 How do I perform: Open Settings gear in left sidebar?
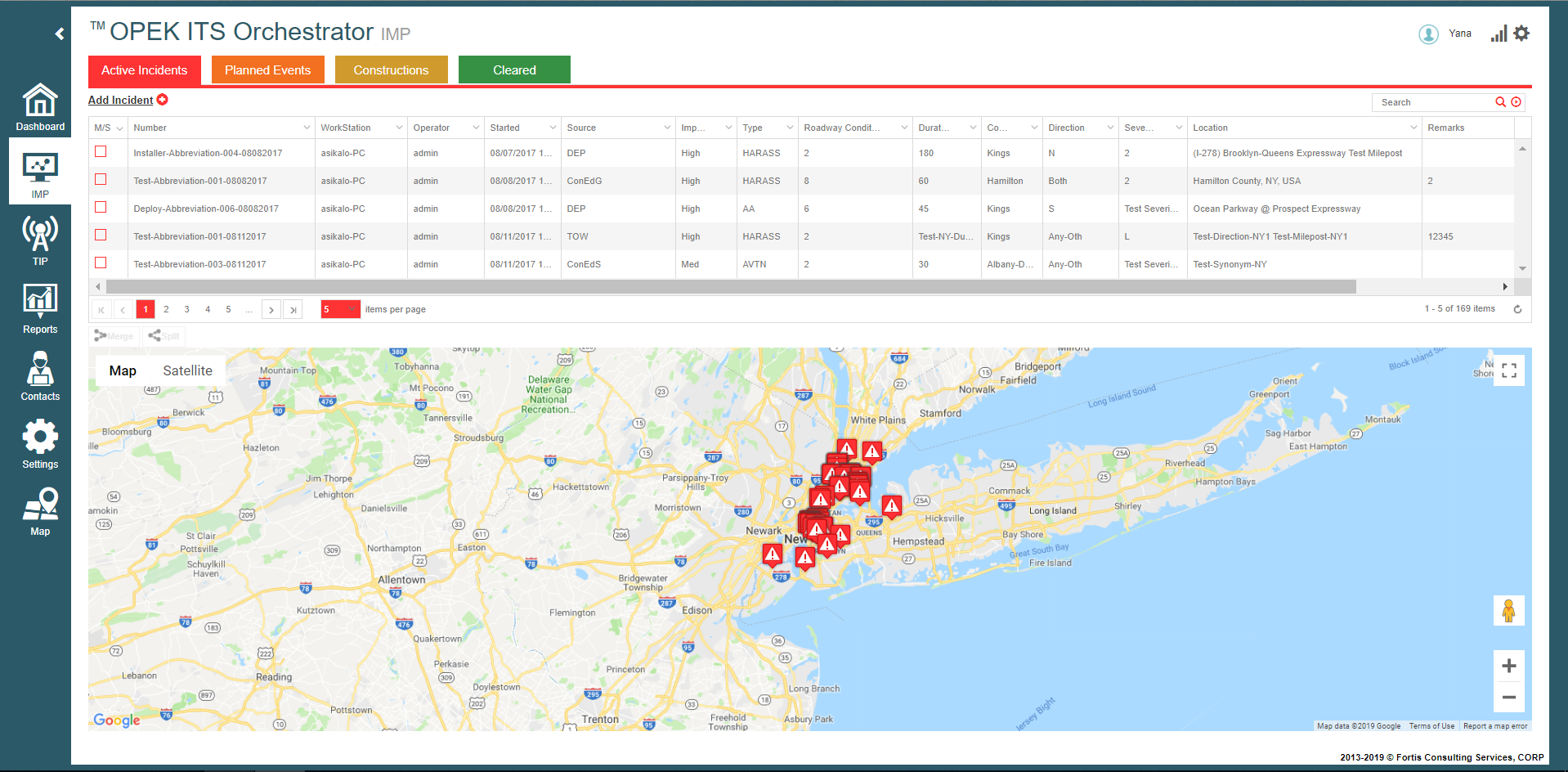pyautogui.click(x=40, y=444)
